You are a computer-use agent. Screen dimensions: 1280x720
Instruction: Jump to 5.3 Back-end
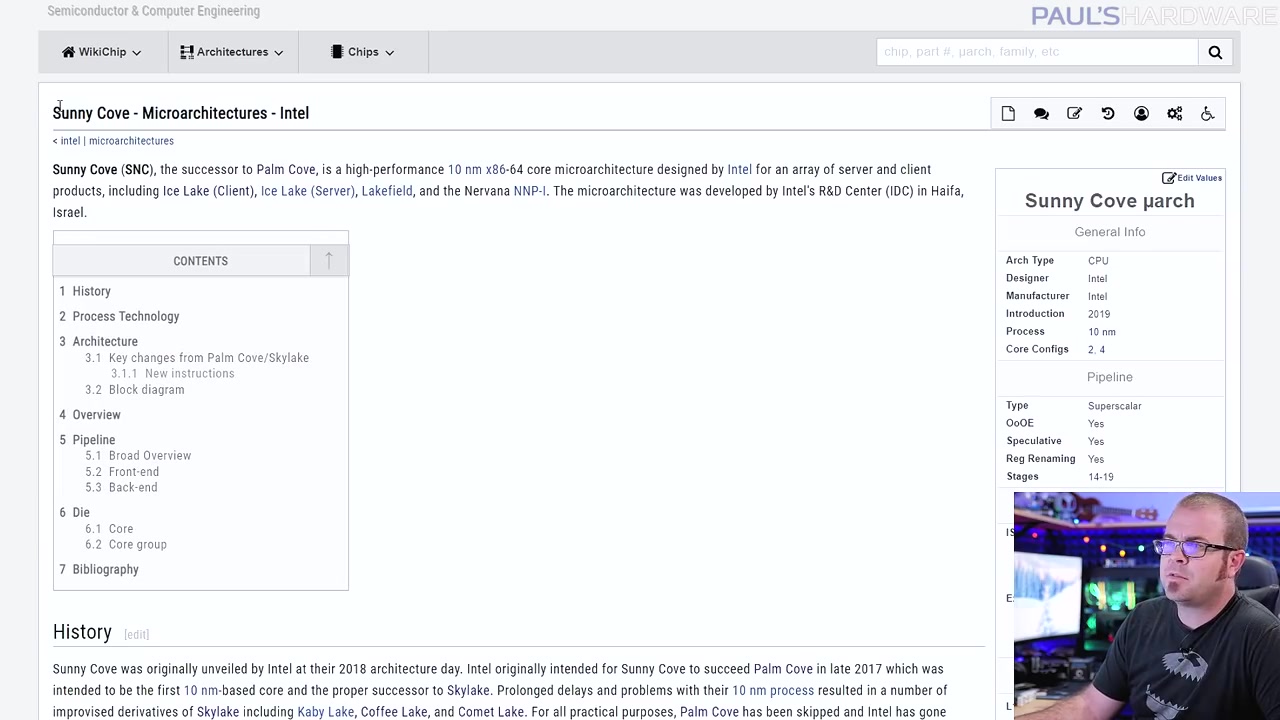pyautogui.click(x=121, y=488)
